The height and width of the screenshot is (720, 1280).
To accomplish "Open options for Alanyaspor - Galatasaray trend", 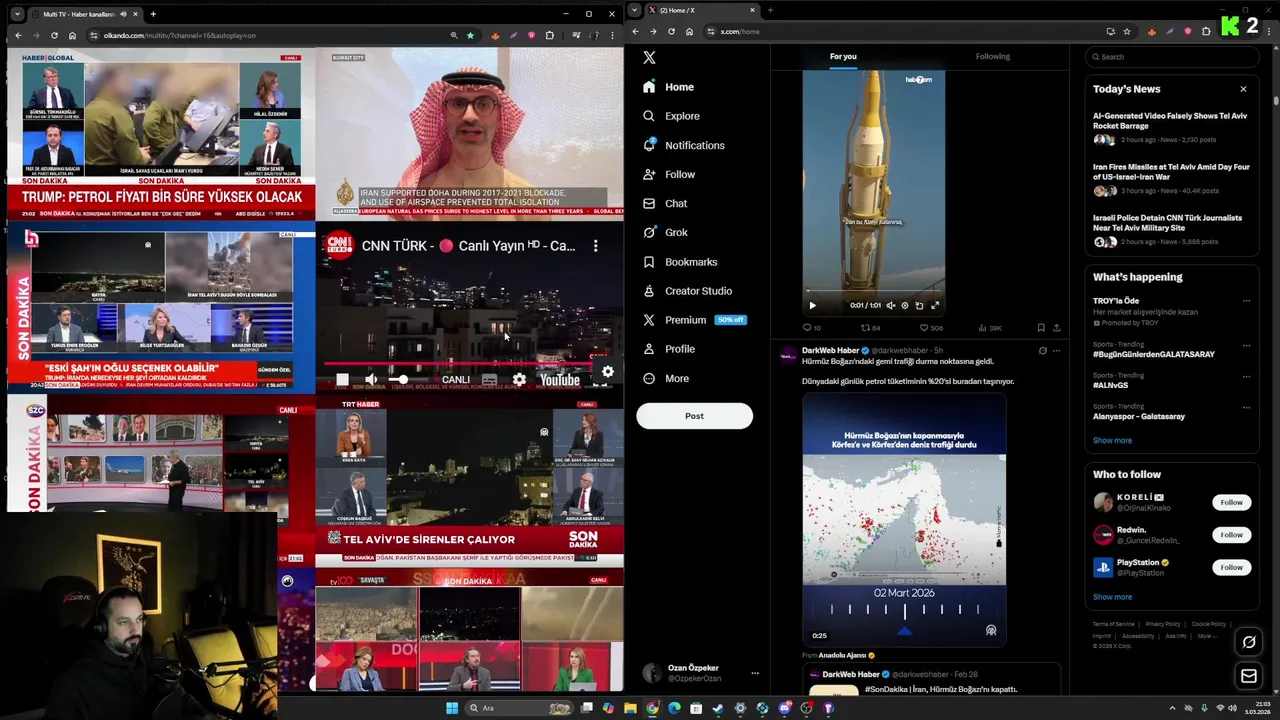I will (x=1246, y=408).
